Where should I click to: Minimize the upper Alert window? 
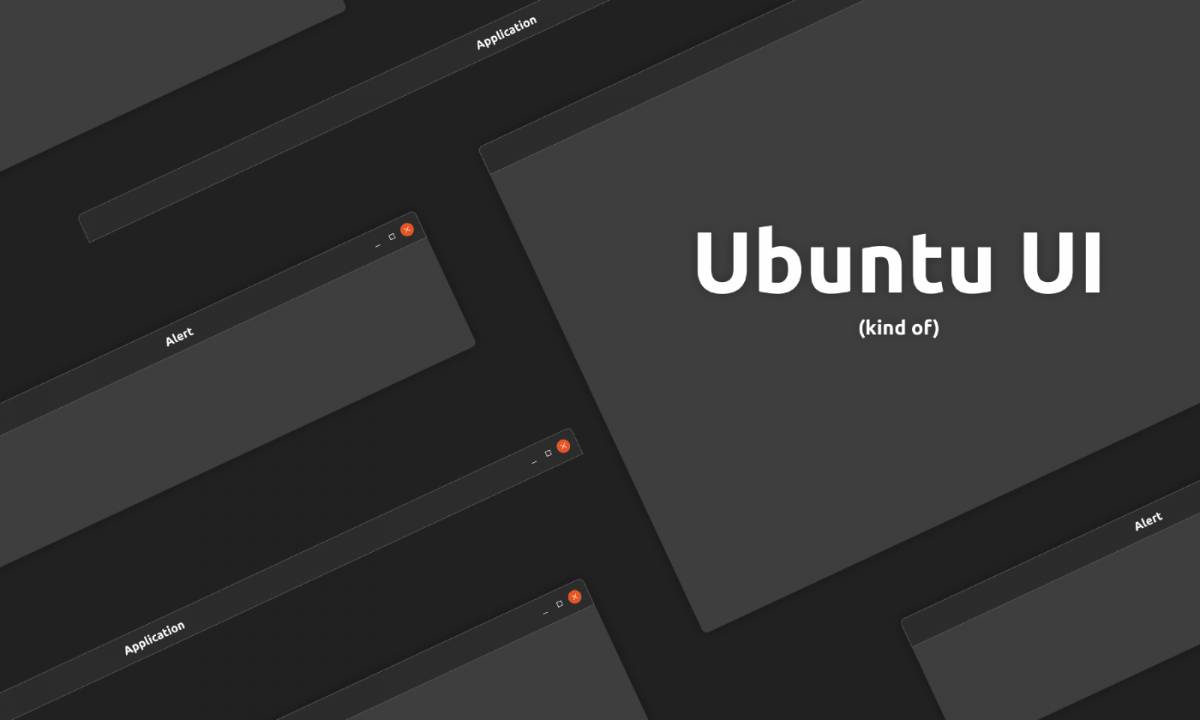pyautogui.click(x=379, y=245)
